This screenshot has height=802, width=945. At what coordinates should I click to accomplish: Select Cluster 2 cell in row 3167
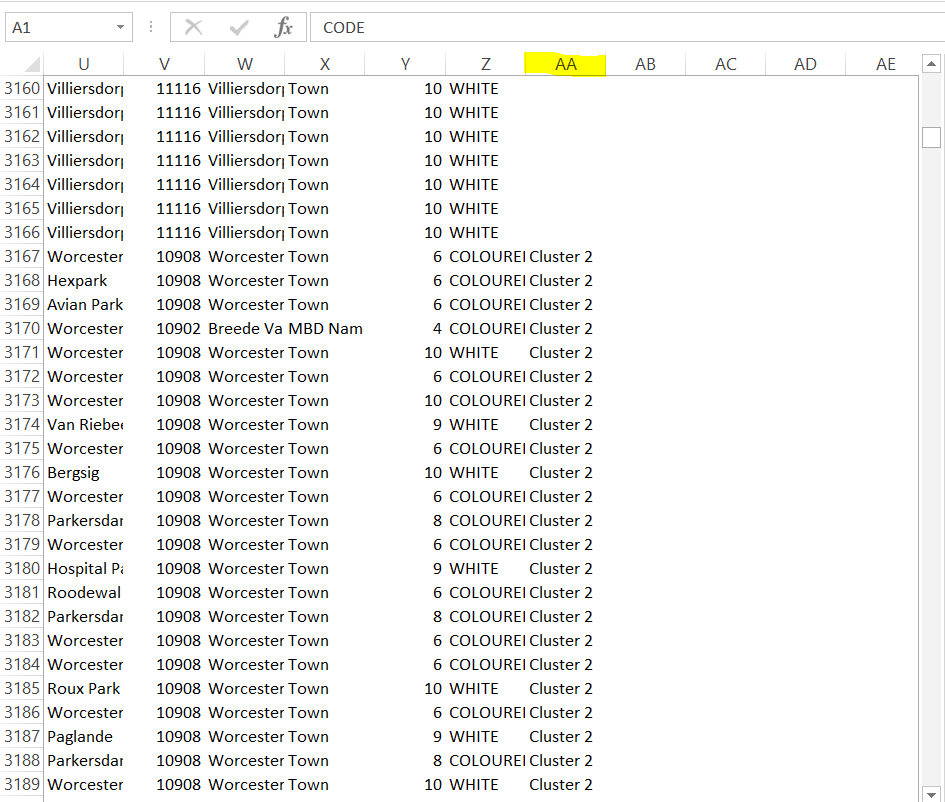click(562, 257)
